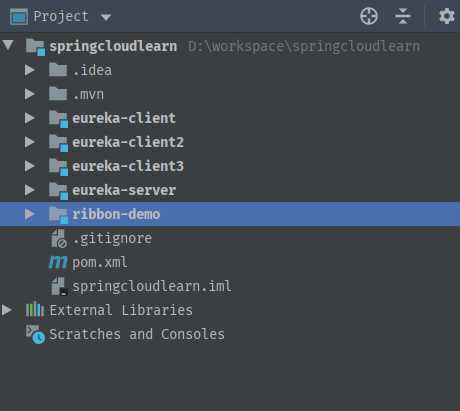Select the eureka-client3 module

click(x=128, y=166)
